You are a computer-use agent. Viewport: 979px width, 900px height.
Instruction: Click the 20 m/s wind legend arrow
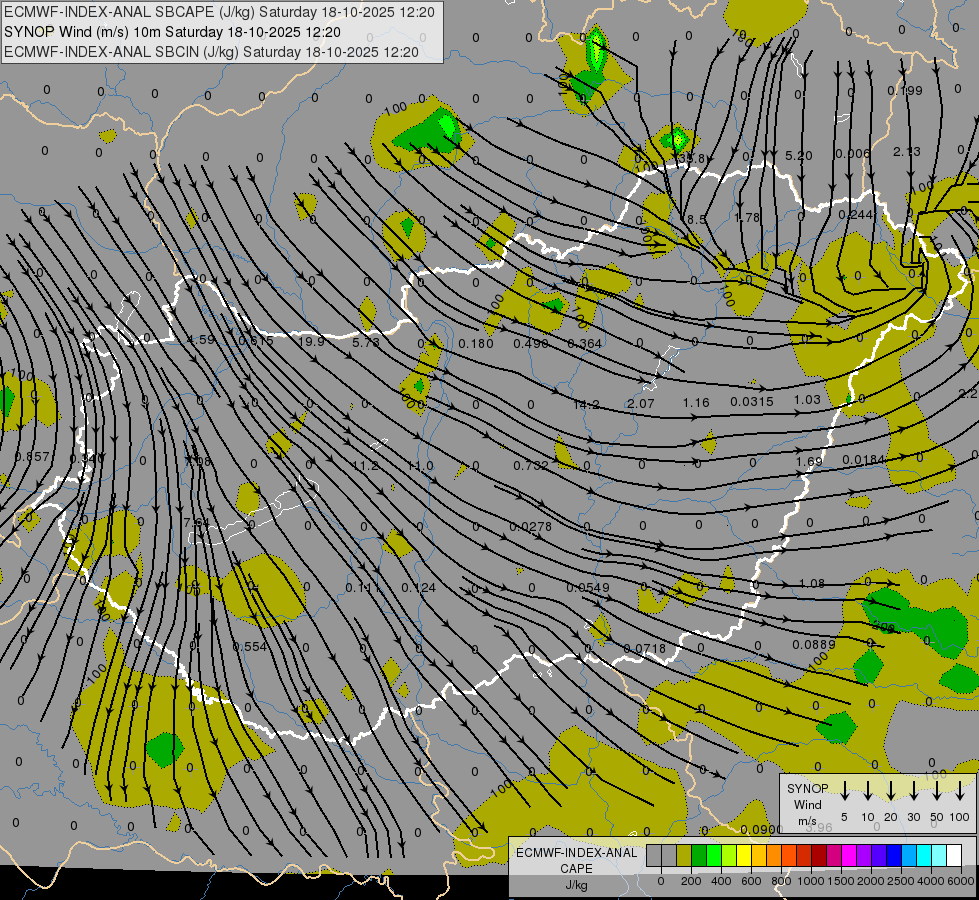tap(891, 791)
